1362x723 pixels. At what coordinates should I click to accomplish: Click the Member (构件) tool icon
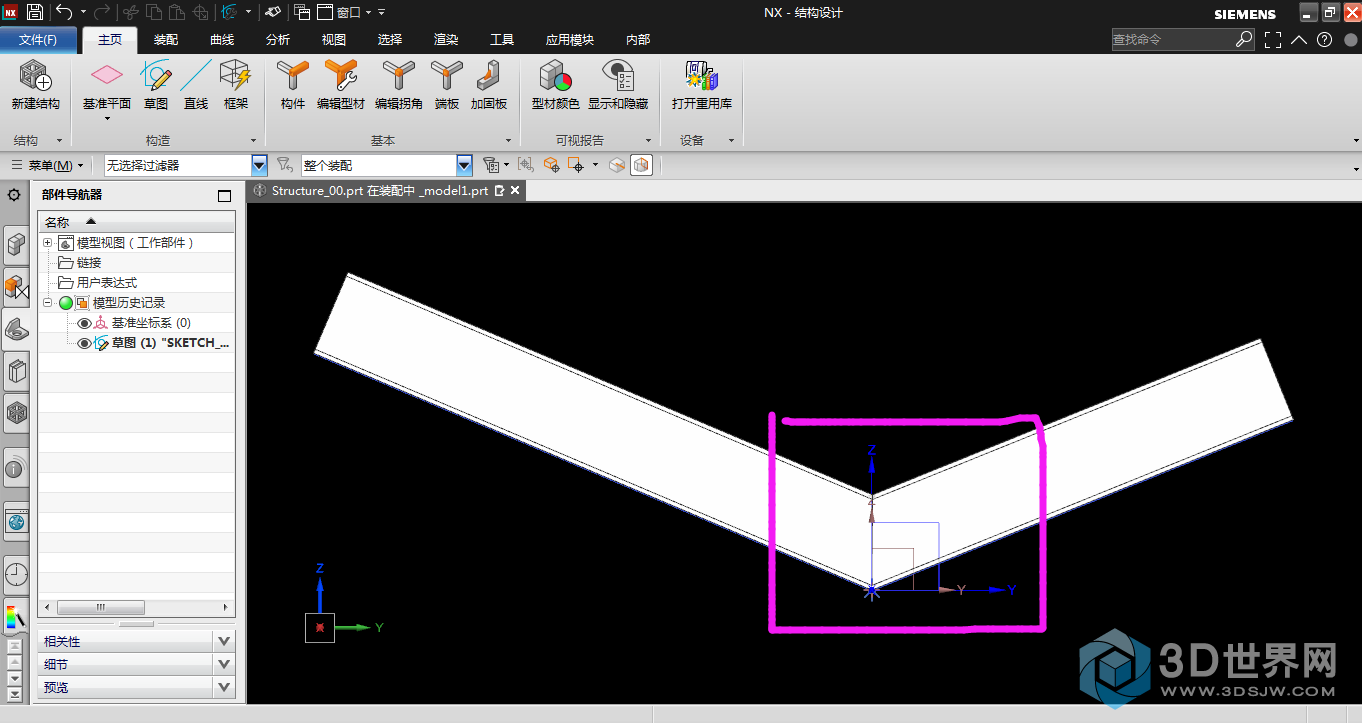(292, 76)
